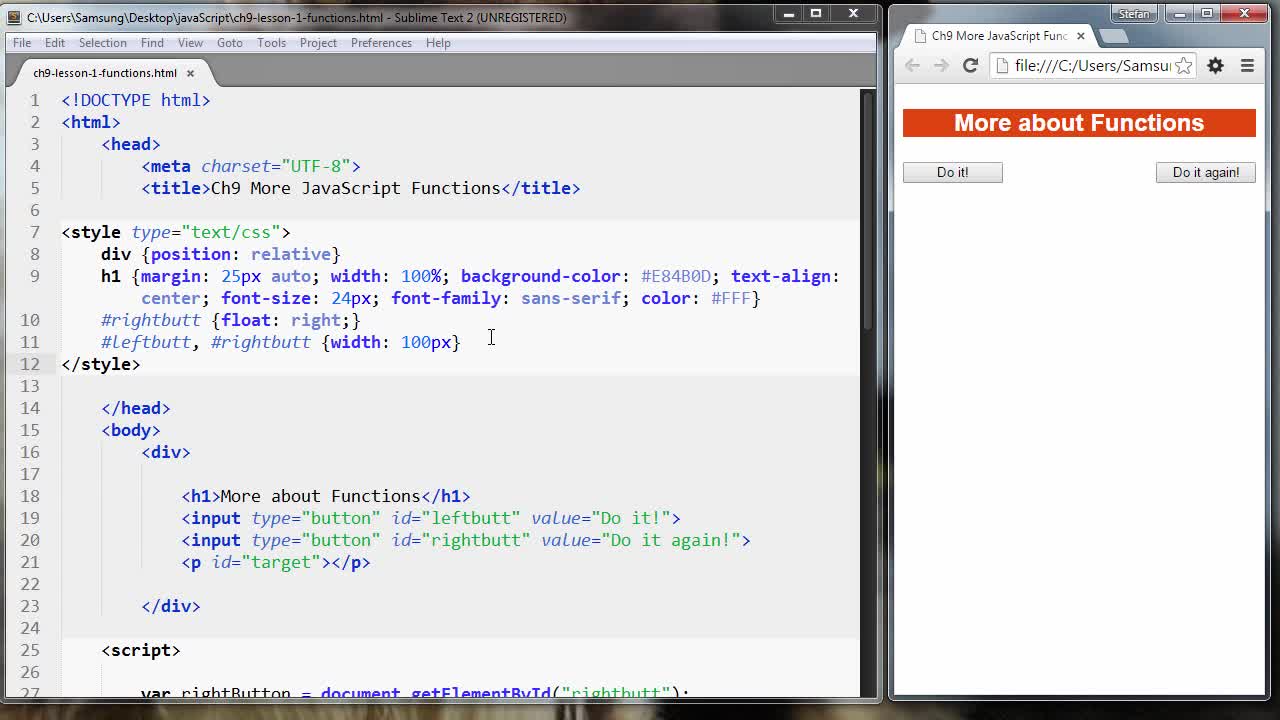Click the id="leftbutt" attribute in code
The height and width of the screenshot is (720, 1280).
456,518
